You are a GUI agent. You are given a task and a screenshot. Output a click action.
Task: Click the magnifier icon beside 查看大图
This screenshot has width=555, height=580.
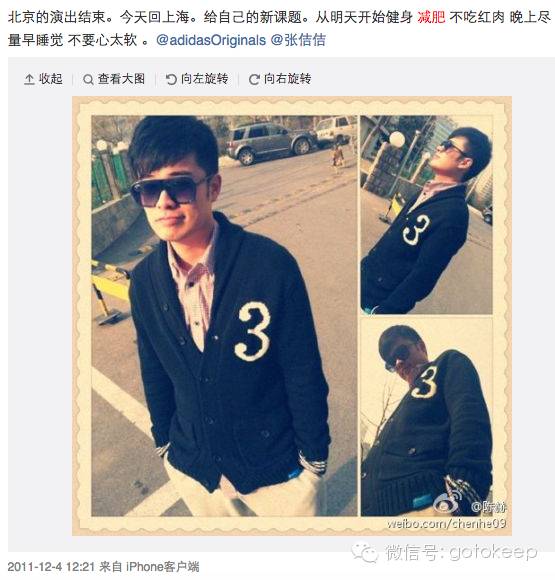(88, 79)
